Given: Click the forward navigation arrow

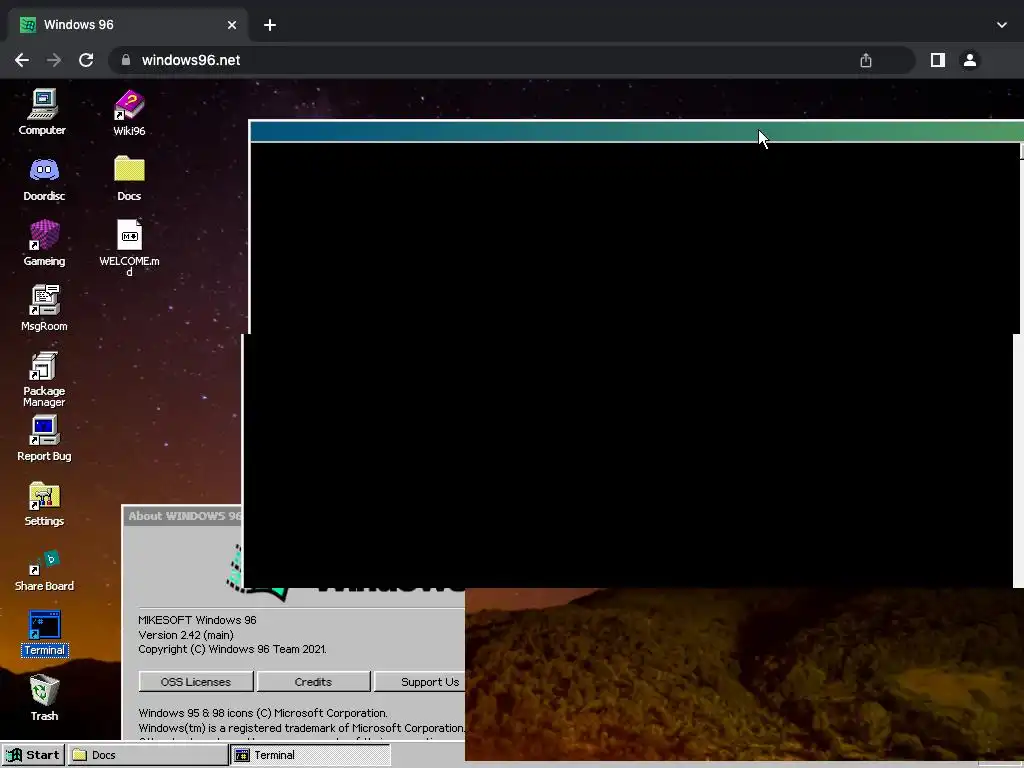Looking at the screenshot, I should [x=54, y=60].
